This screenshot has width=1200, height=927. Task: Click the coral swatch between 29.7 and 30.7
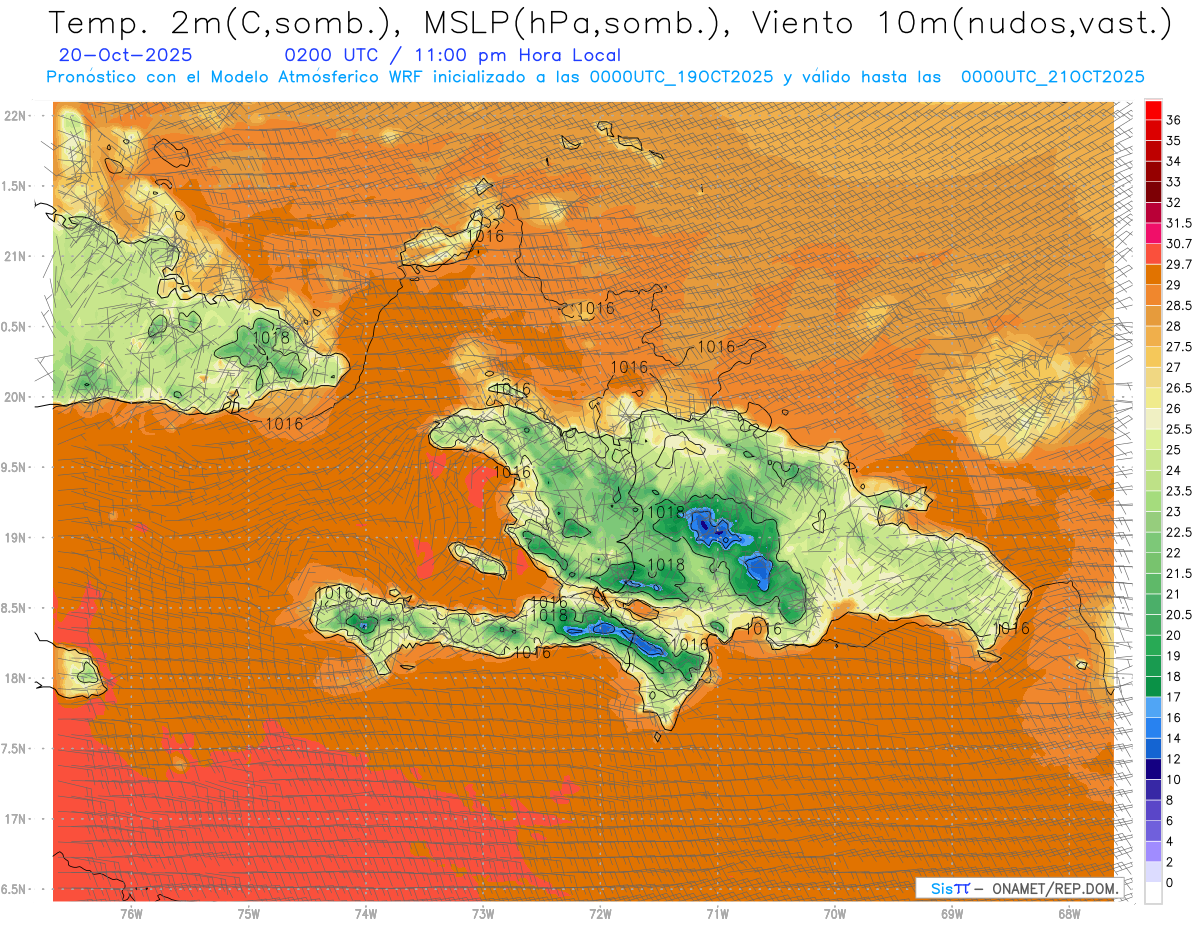click(1153, 254)
